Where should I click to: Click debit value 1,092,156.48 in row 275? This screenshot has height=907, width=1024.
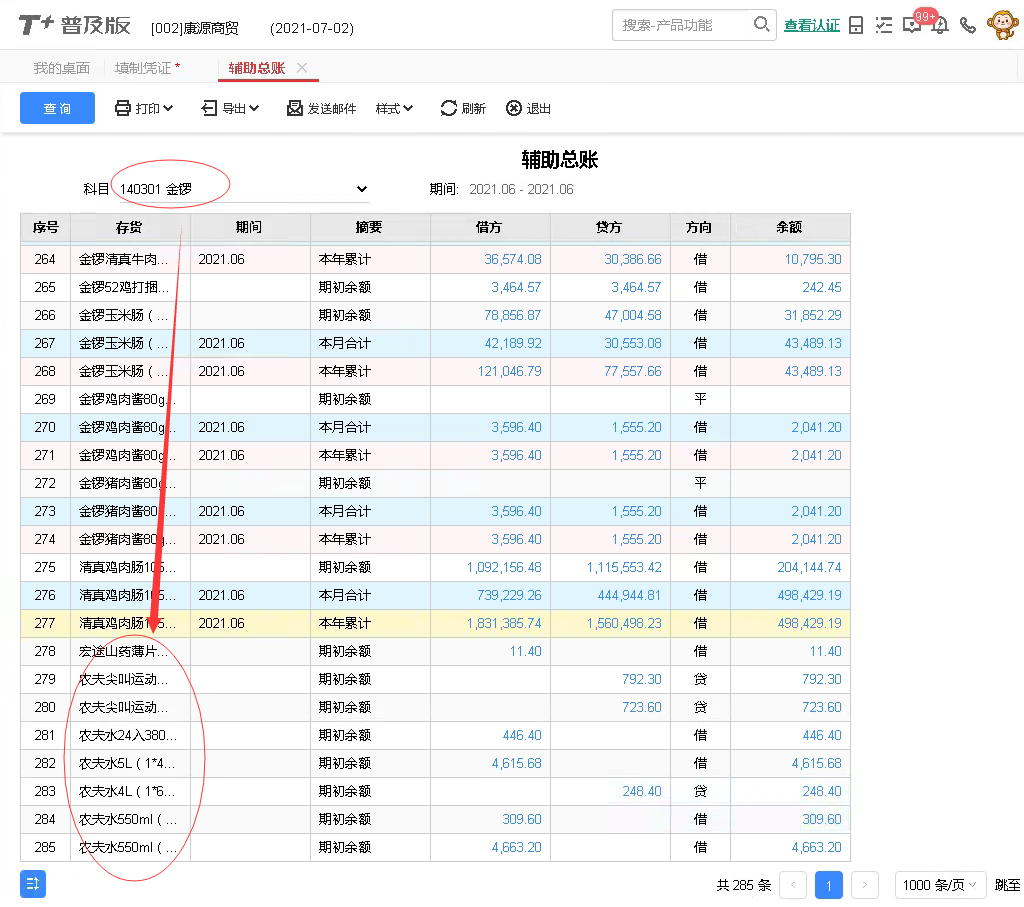click(504, 567)
